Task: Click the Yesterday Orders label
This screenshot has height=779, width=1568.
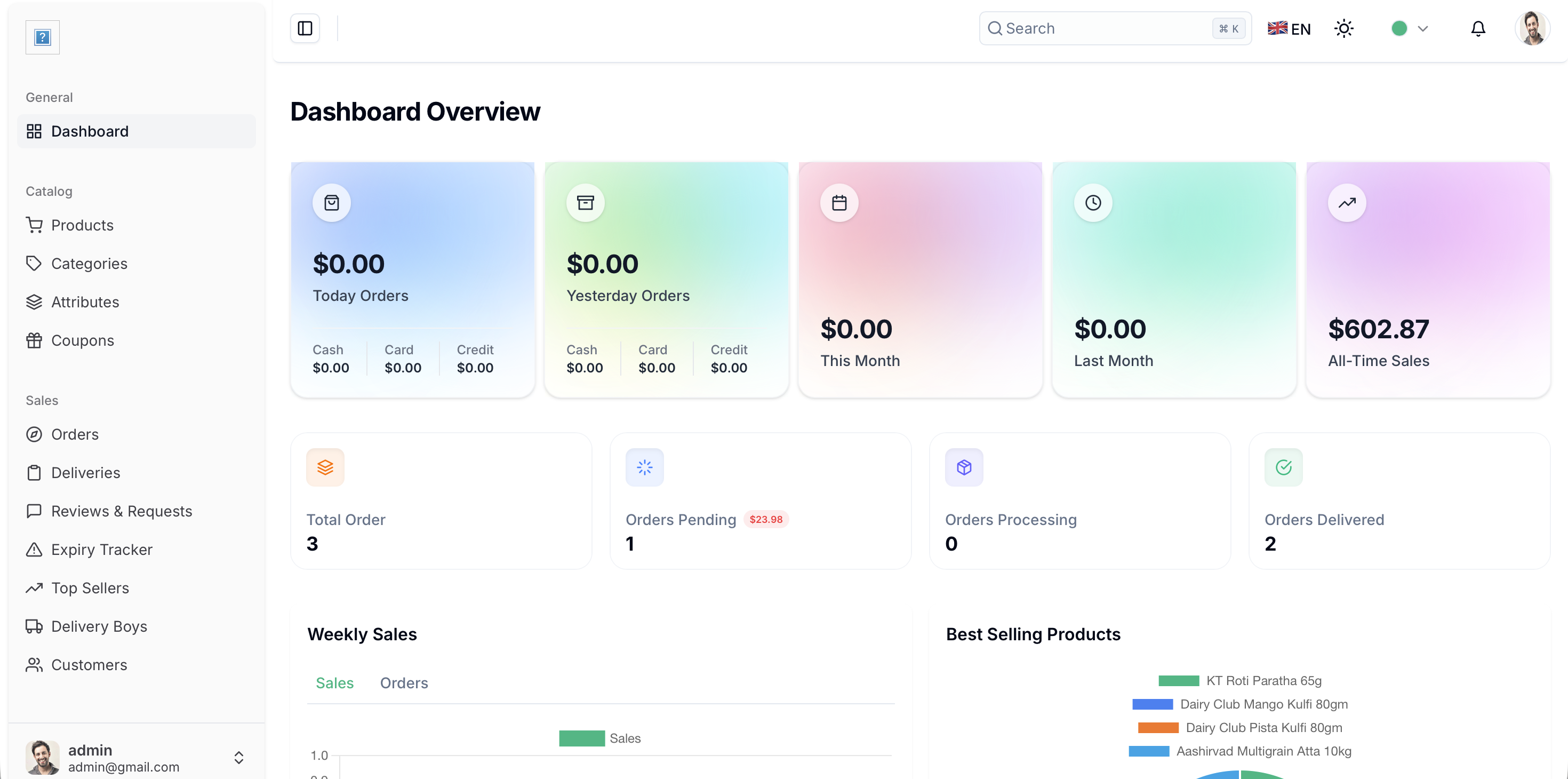Action: pyautogui.click(x=628, y=296)
